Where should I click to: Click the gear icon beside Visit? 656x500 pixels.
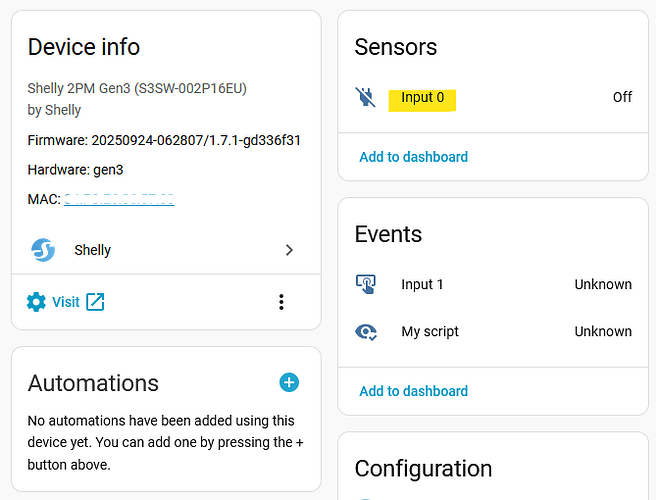(x=36, y=302)
